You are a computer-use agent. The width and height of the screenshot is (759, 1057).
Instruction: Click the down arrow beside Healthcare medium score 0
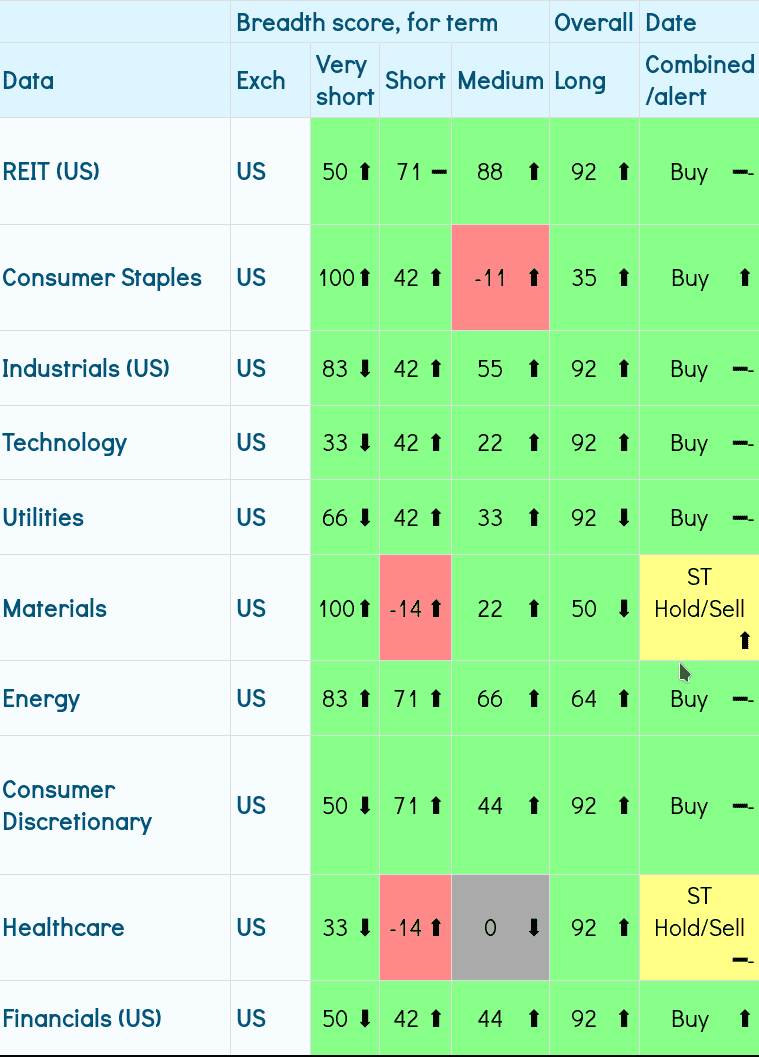pos(534,928)
